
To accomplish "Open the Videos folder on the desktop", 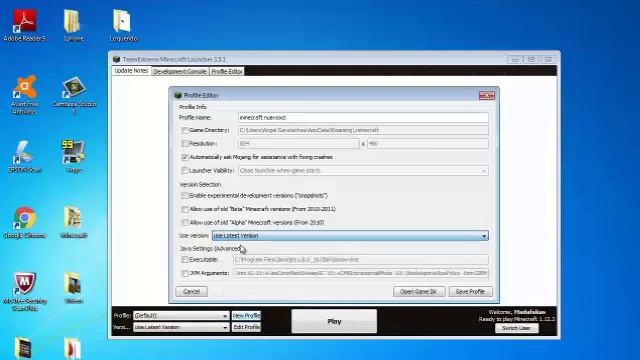I will tap(73, 288).
